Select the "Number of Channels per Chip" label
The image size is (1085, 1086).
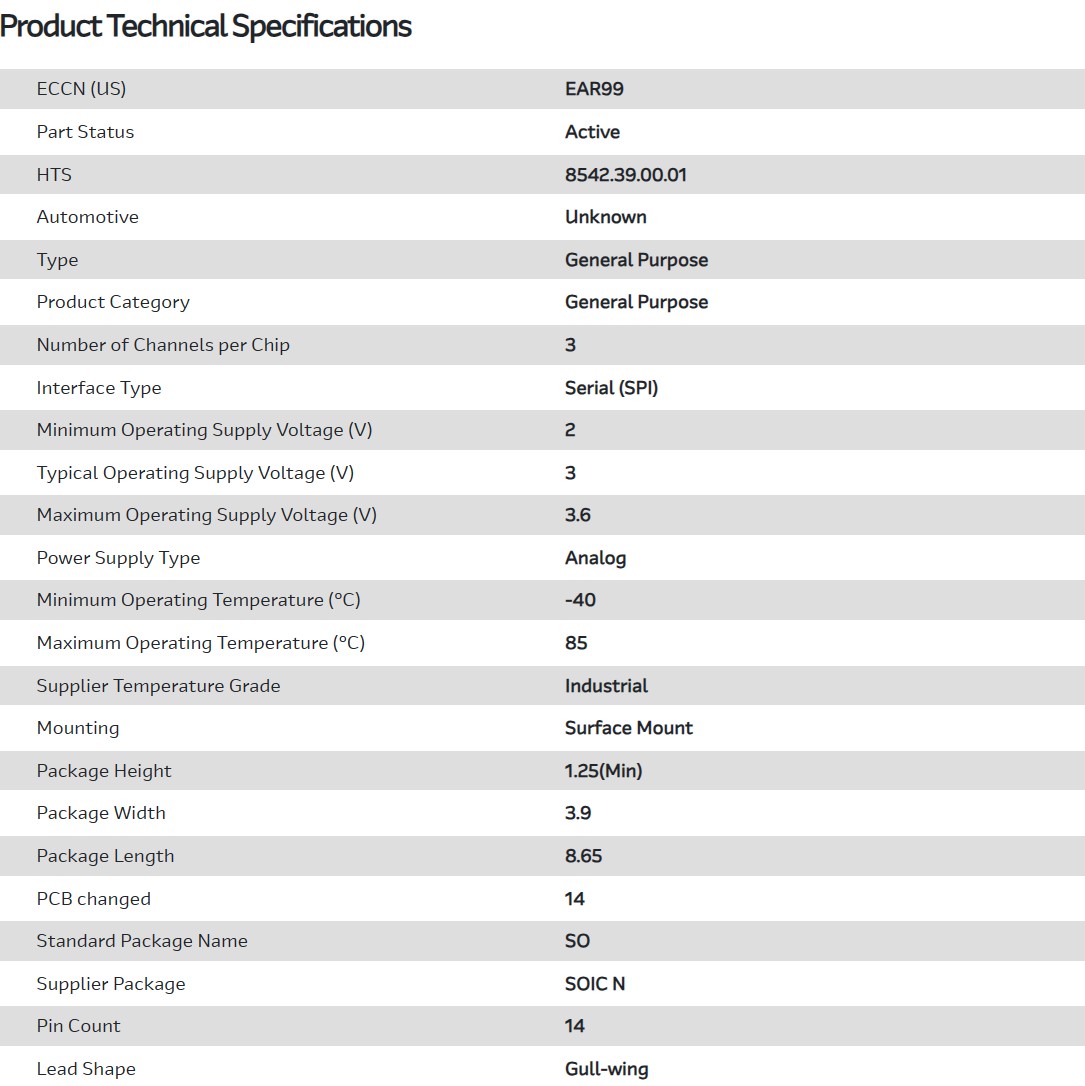(163, 345)
